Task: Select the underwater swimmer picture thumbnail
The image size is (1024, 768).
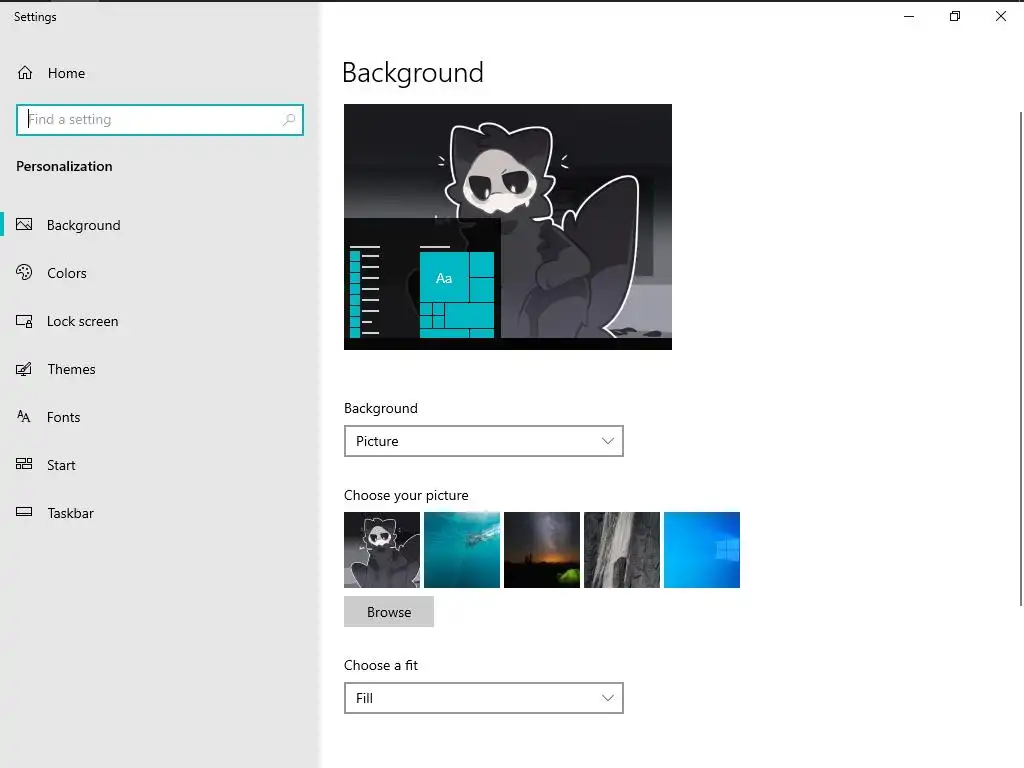Action: 462,550
